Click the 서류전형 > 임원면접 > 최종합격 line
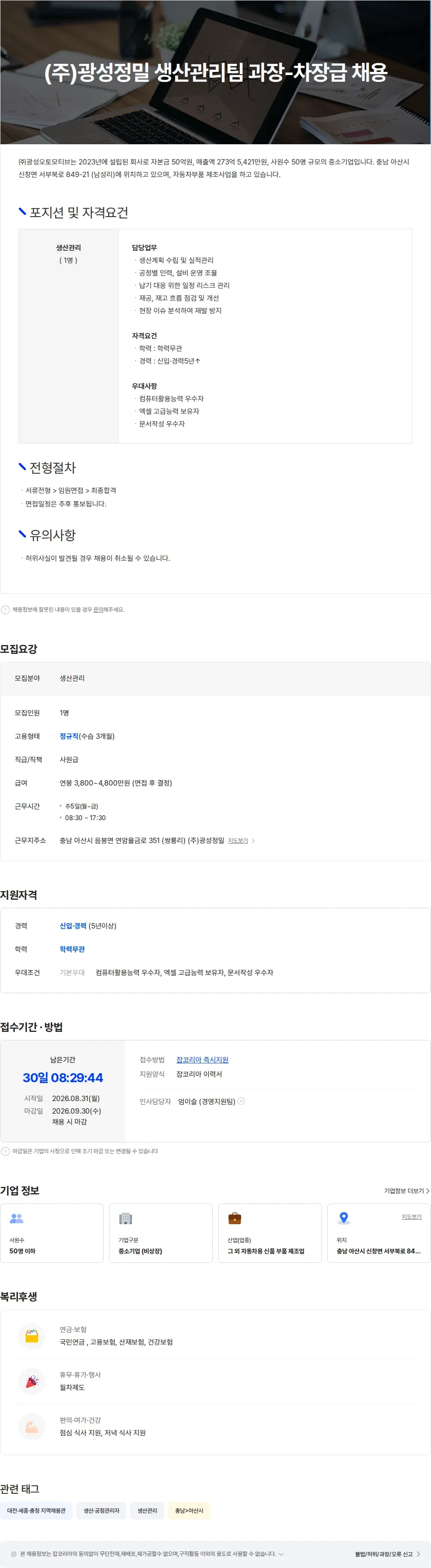 pos(70,490)
